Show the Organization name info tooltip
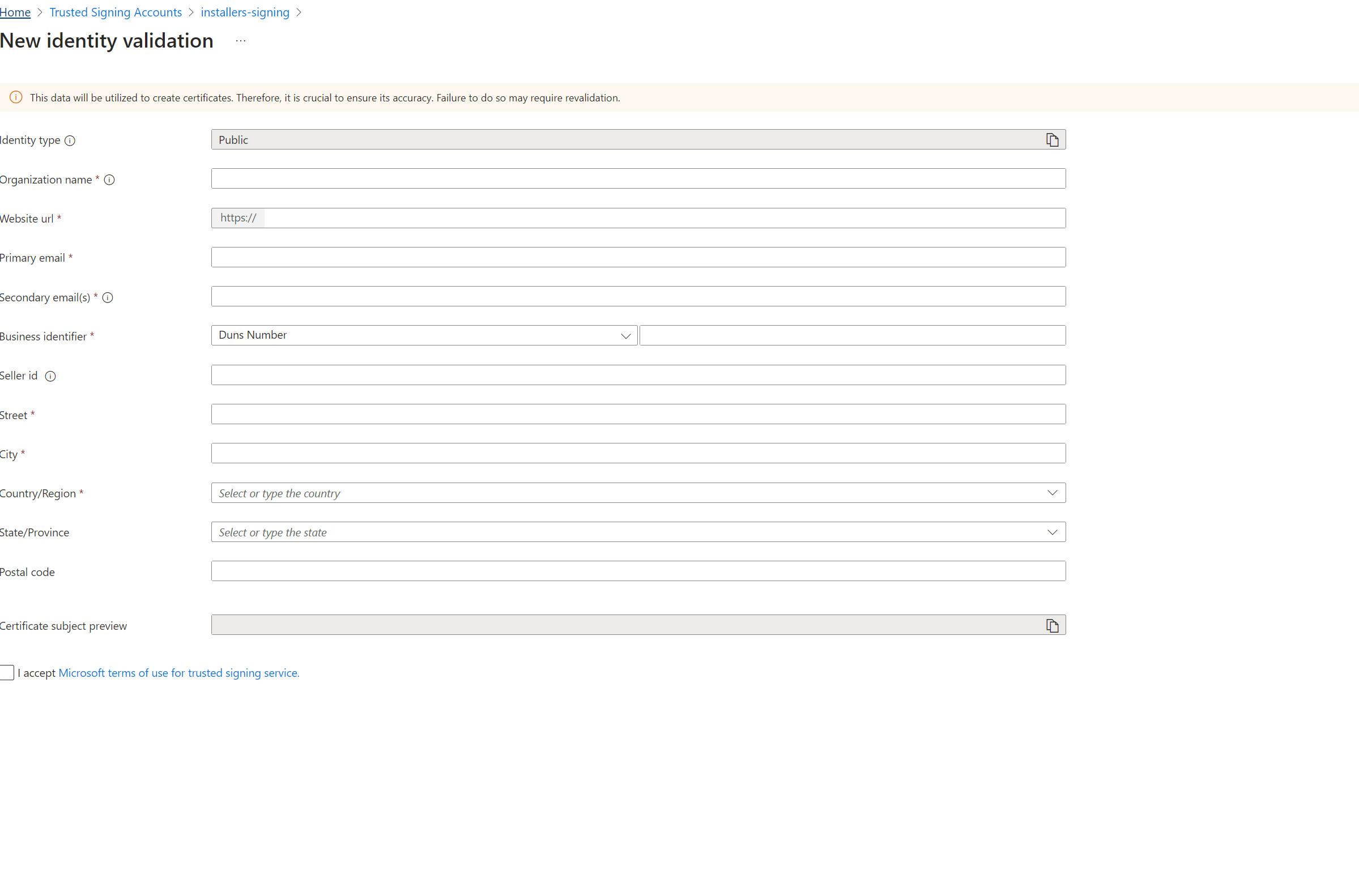 click(x=110, y=180)
